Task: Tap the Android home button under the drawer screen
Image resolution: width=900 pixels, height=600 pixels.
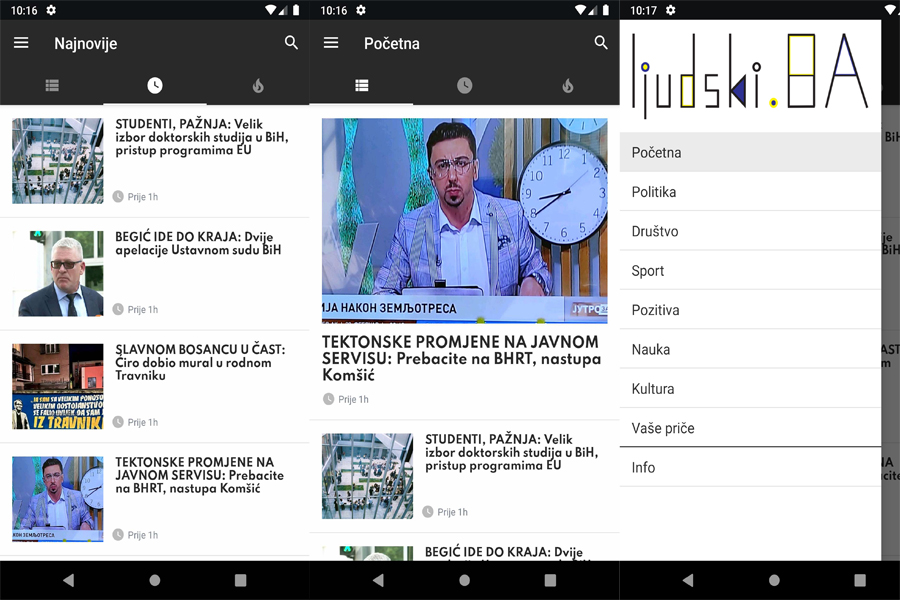Action: (x=774, y=580)
